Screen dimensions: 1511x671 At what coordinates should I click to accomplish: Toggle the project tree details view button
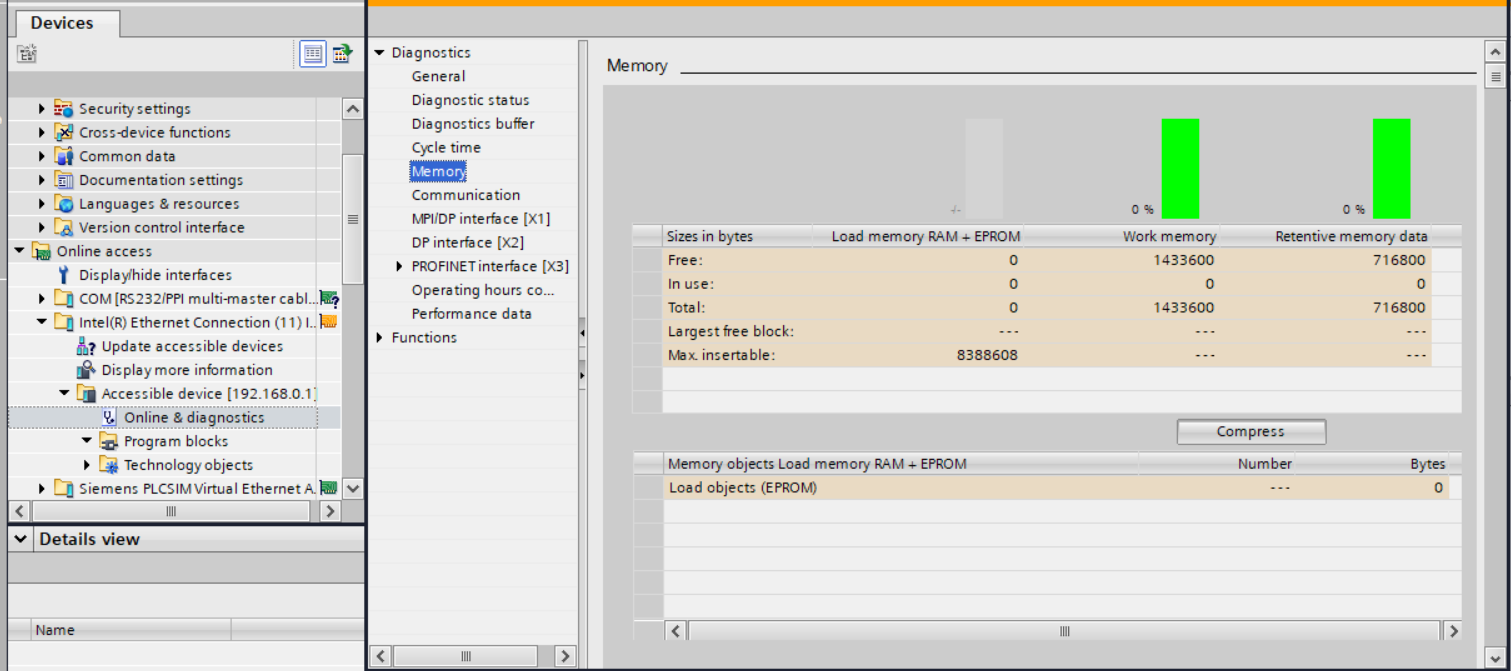point(313,54)
